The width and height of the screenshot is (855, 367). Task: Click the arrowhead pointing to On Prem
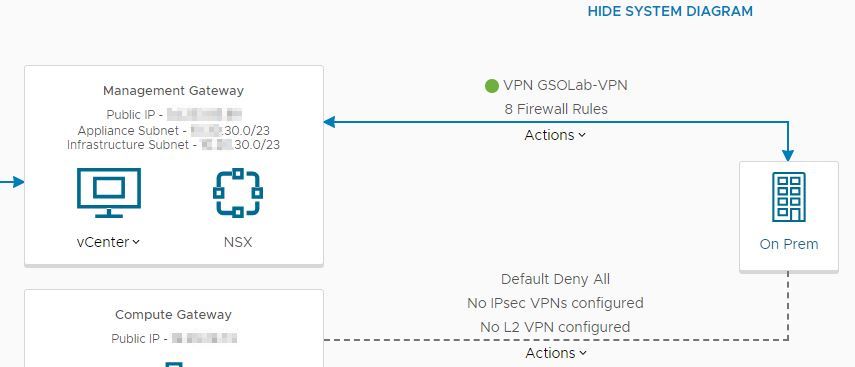point(788,155)
